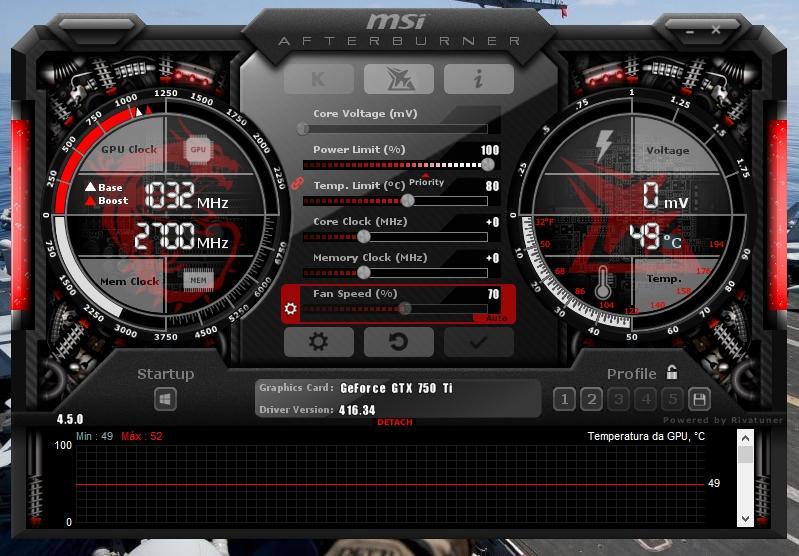Toggle the Windows startup icon

(166, 400)
